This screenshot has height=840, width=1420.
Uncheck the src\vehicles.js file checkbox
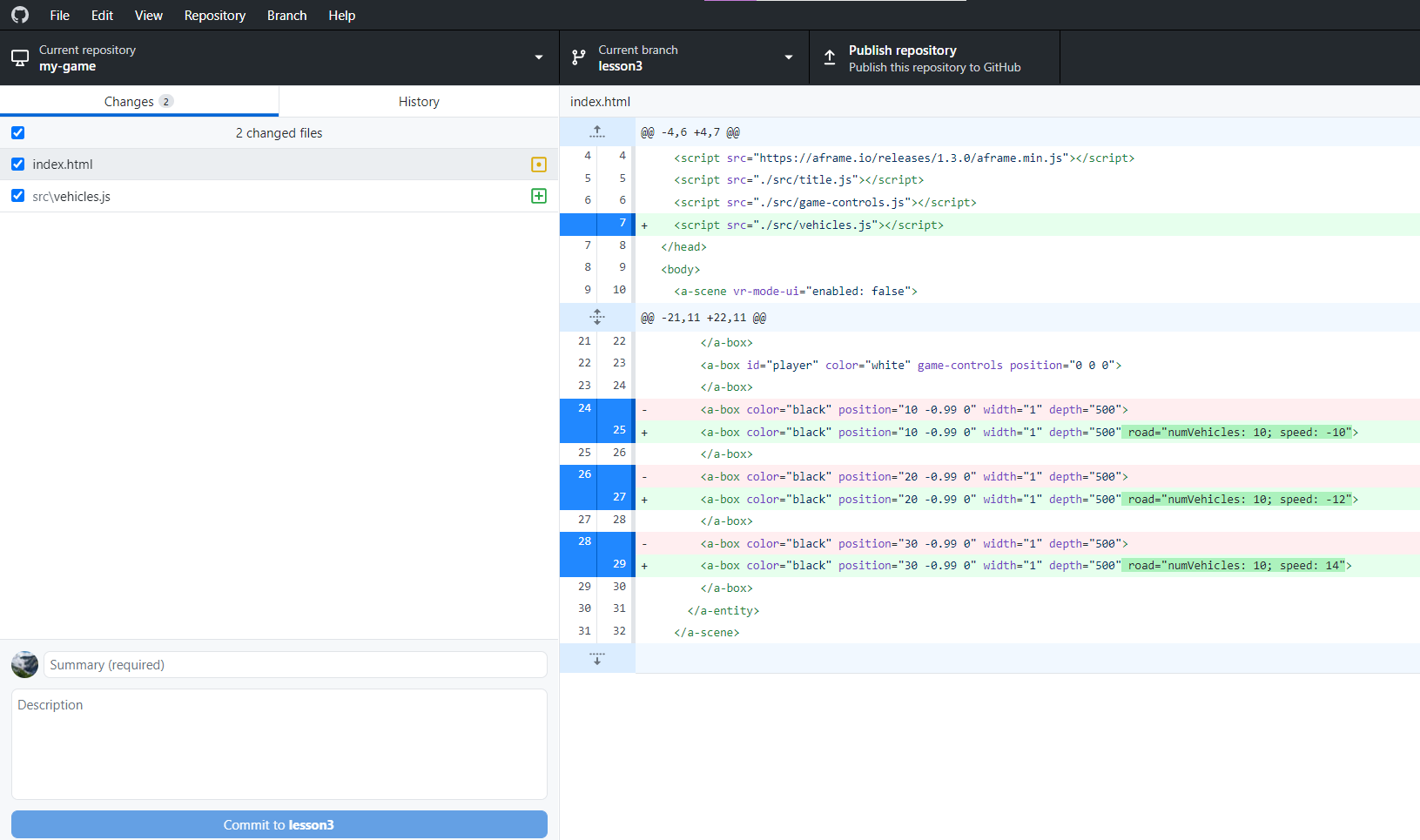17,196
